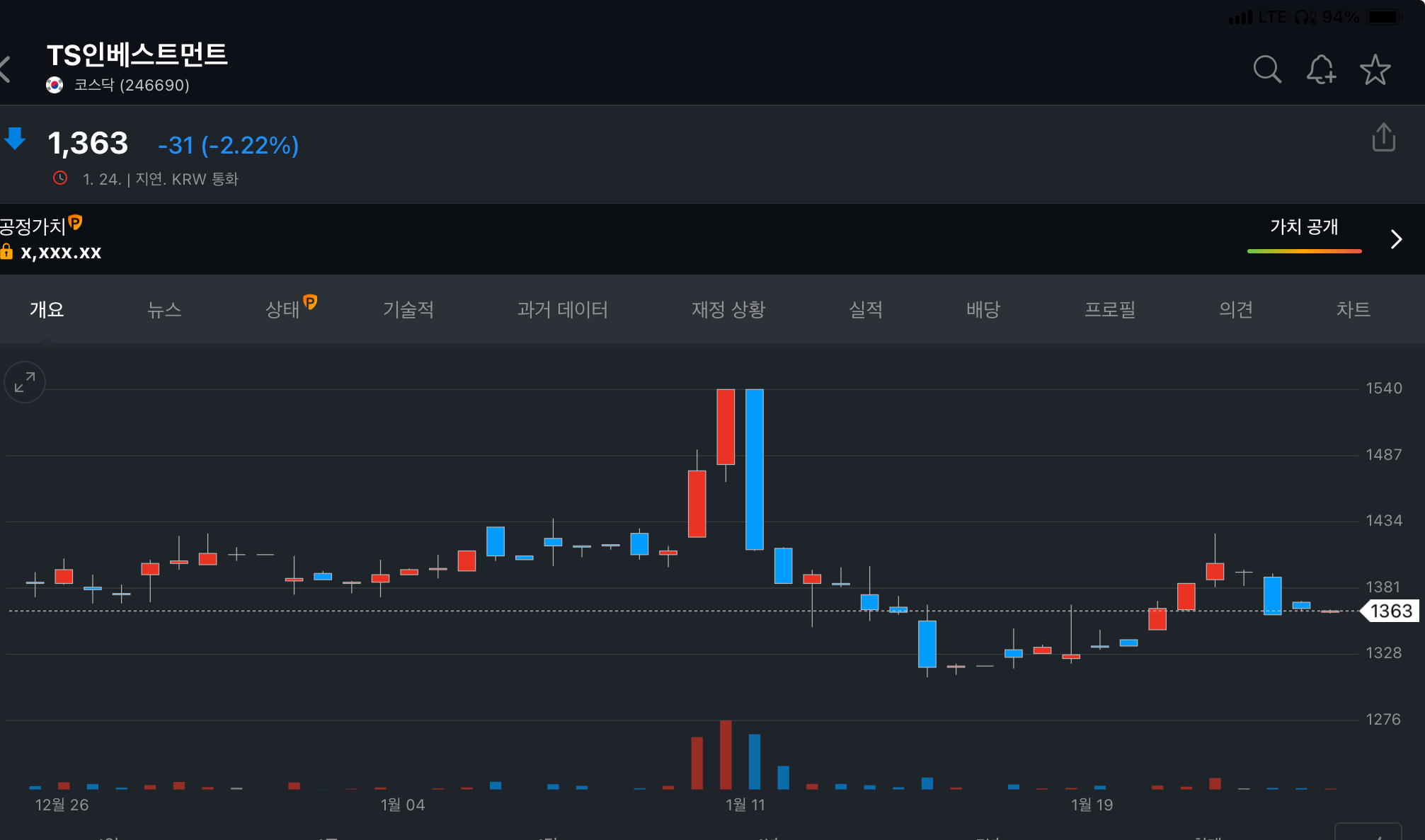The width and height of the screenshot is (1425, 840).
Task: Tap the tall blue candle near 1월 11
Action: (755, 469)
